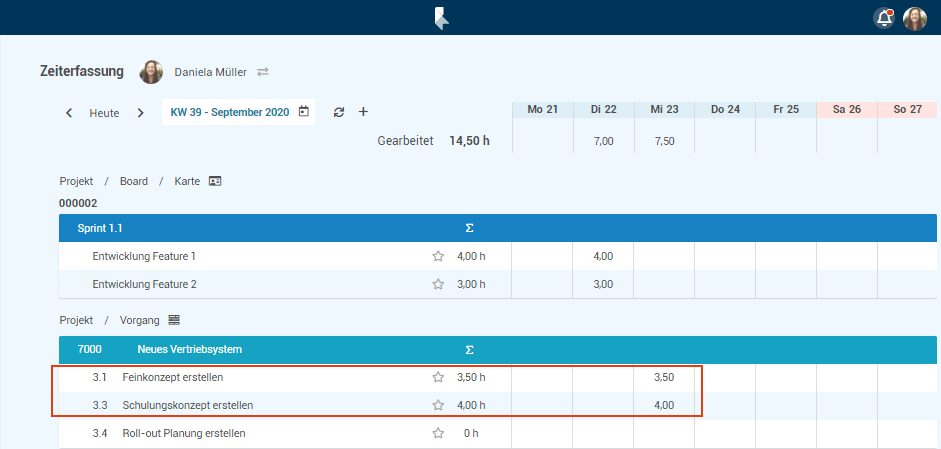Open the Entwicklung Feature 2 row
Screen dimensions: 941x449
point(145,284)
